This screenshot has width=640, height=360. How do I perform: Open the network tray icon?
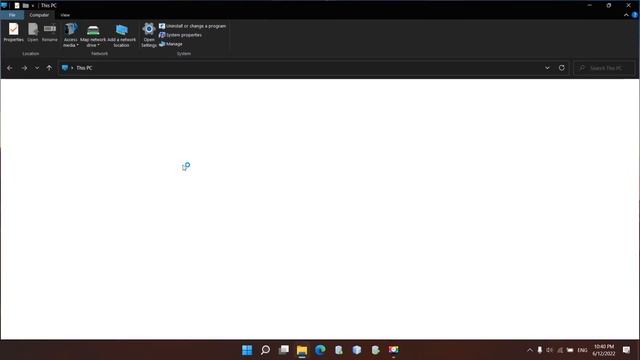tap(560, 350)
